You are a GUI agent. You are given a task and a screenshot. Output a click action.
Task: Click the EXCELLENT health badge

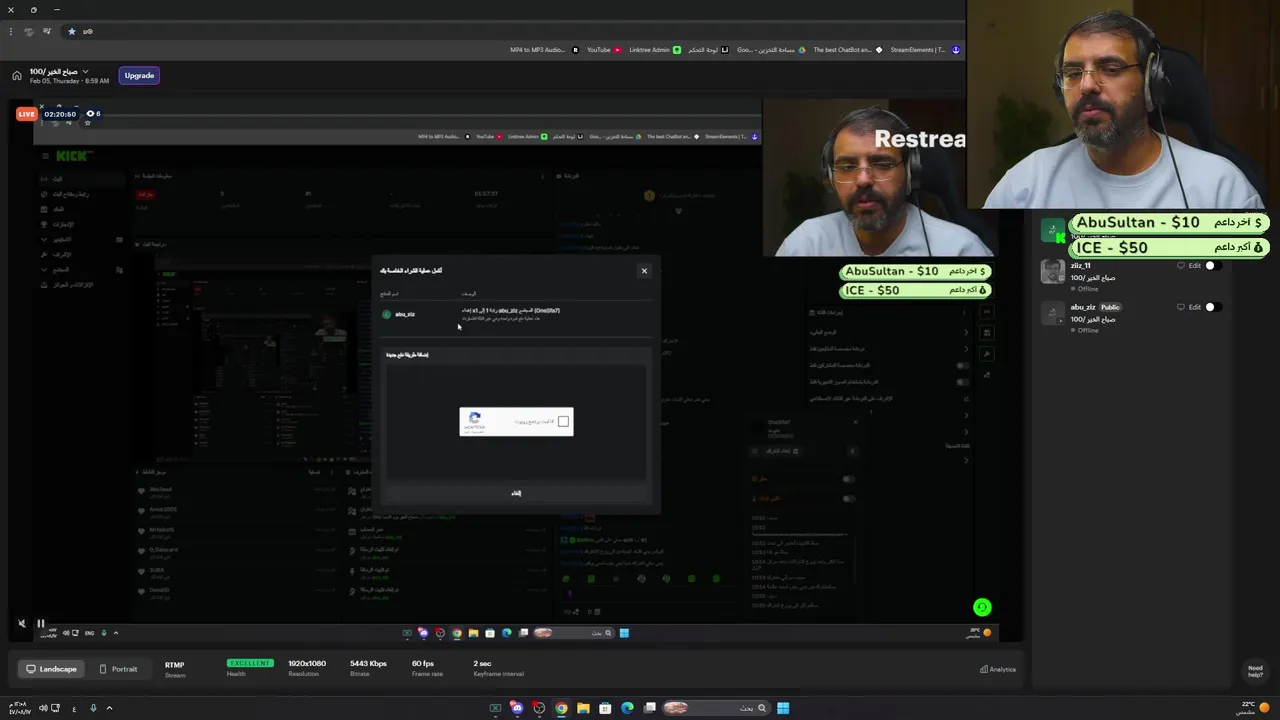click(249, 663)
